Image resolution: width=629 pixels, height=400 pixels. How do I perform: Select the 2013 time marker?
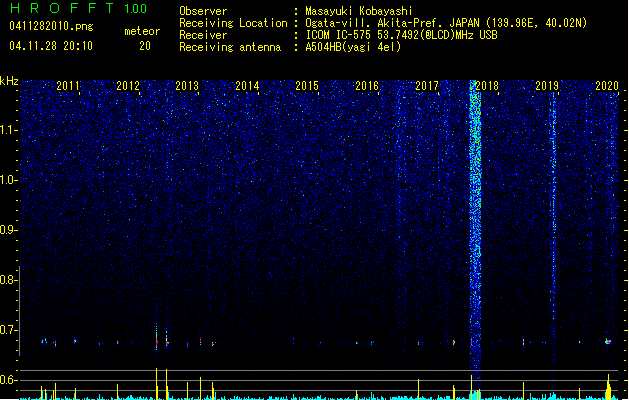pos(187,86)
